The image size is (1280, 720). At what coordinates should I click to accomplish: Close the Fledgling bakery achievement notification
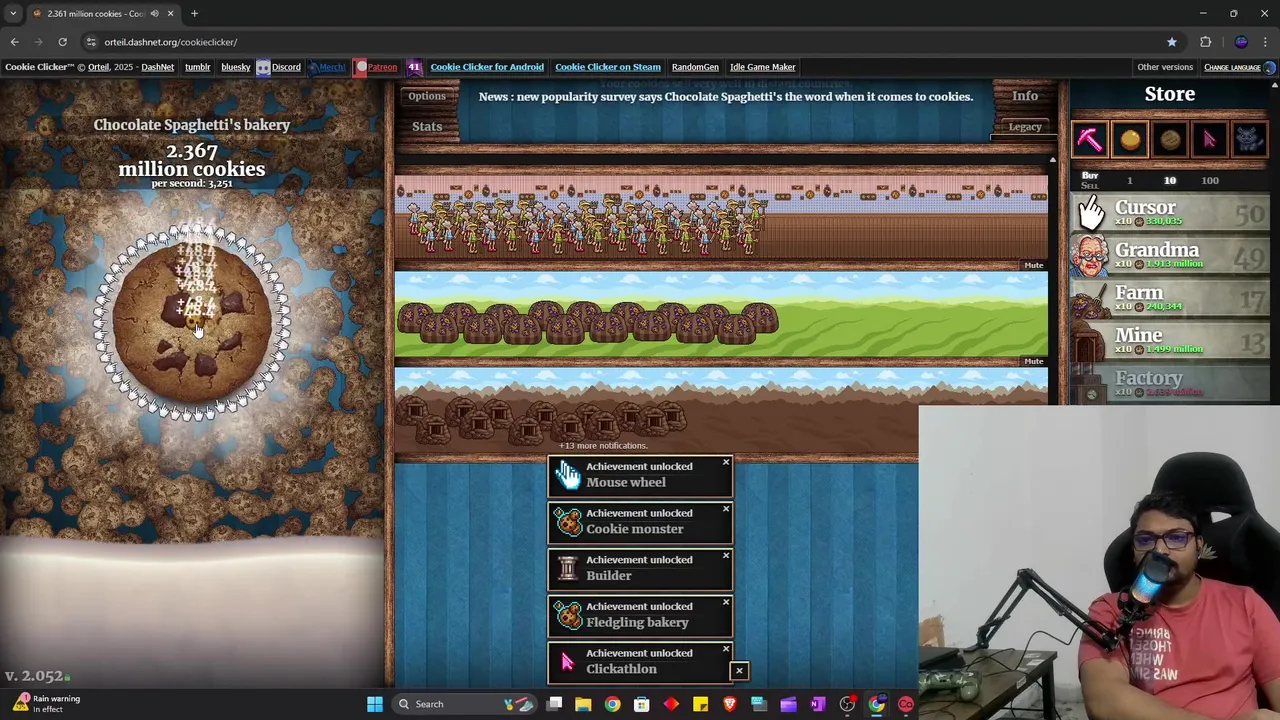726,603
